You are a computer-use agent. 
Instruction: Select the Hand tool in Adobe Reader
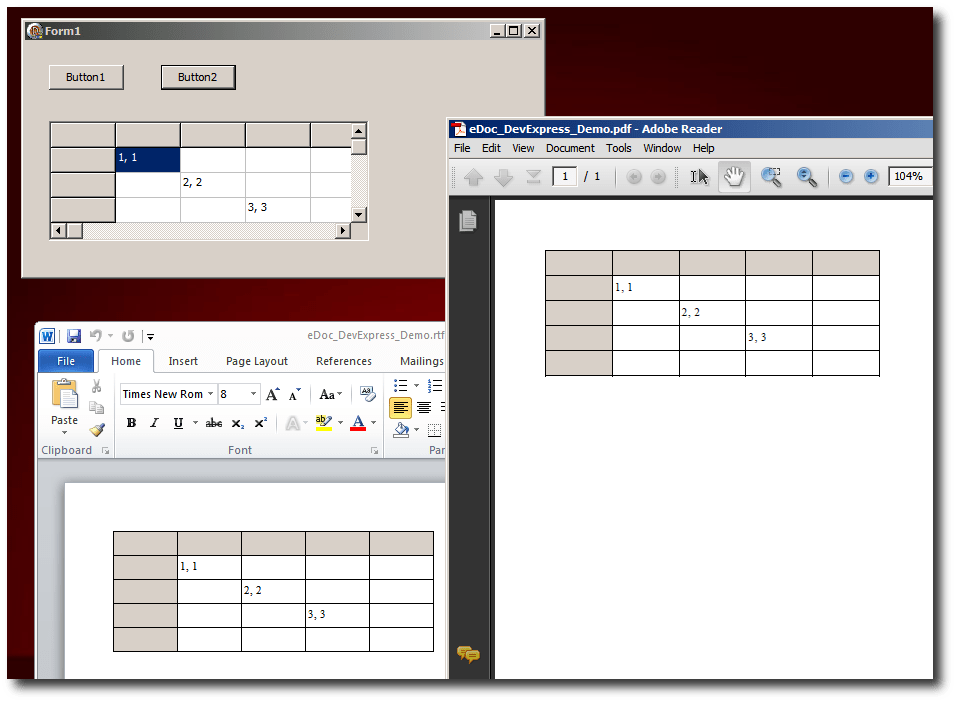click(x=734, y=177)
